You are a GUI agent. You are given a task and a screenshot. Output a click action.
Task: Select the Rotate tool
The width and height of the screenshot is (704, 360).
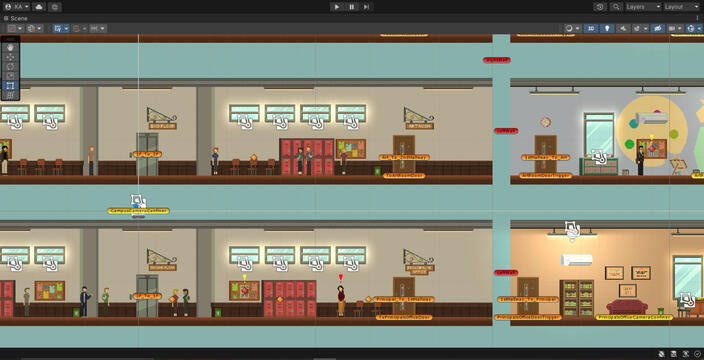pyautogui.click(x=11, y=66)
